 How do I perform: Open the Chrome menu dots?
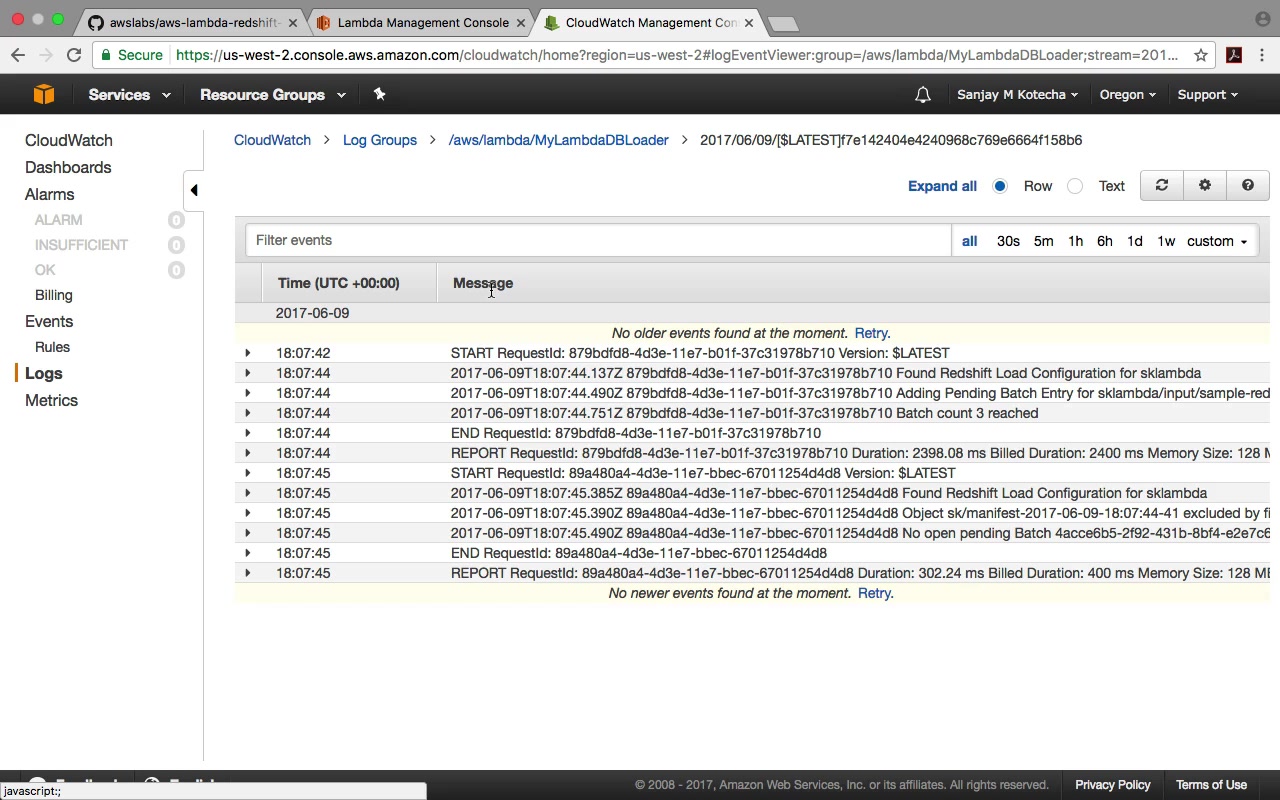1263,56
